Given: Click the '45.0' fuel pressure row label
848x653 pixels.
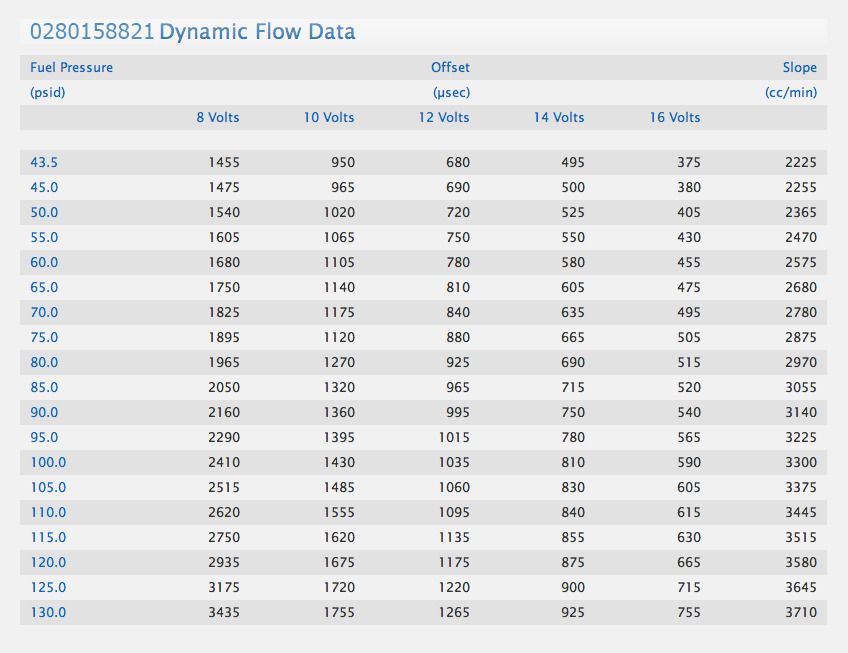Looking at the screenshot, I should (x=44, y=187).
